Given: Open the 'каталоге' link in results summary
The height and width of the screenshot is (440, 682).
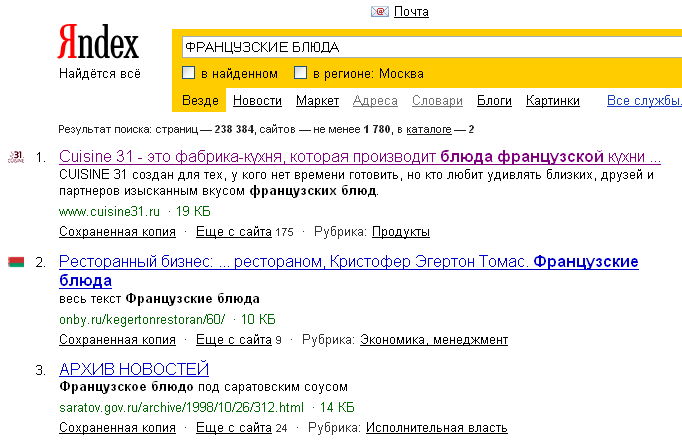Looking at the screenshot, I should click(429, 129).
